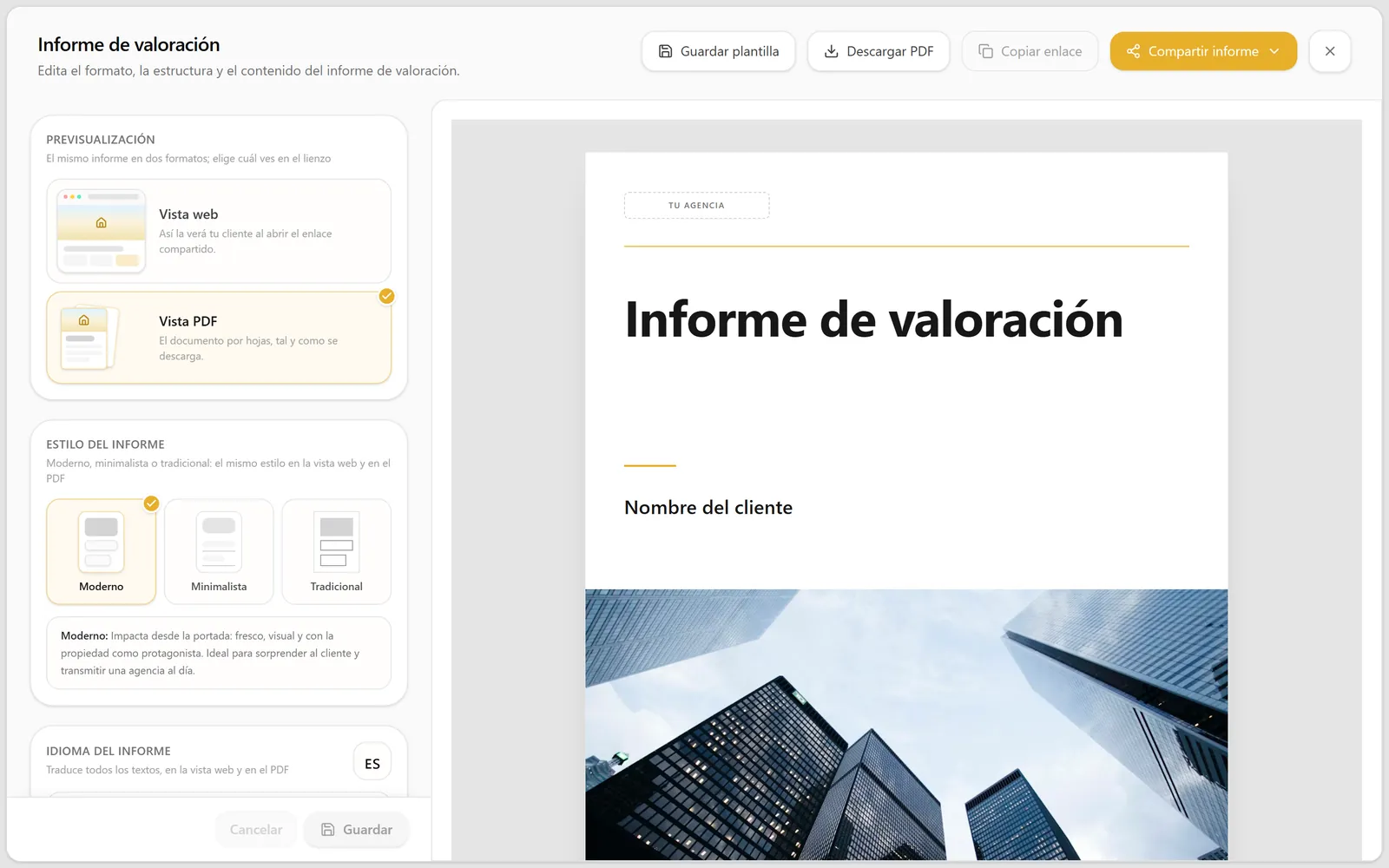Image resolution: width=1389 pixels, height=868 pixels.
Task: Choose the Moderno report style
Action: click(102, 551)
